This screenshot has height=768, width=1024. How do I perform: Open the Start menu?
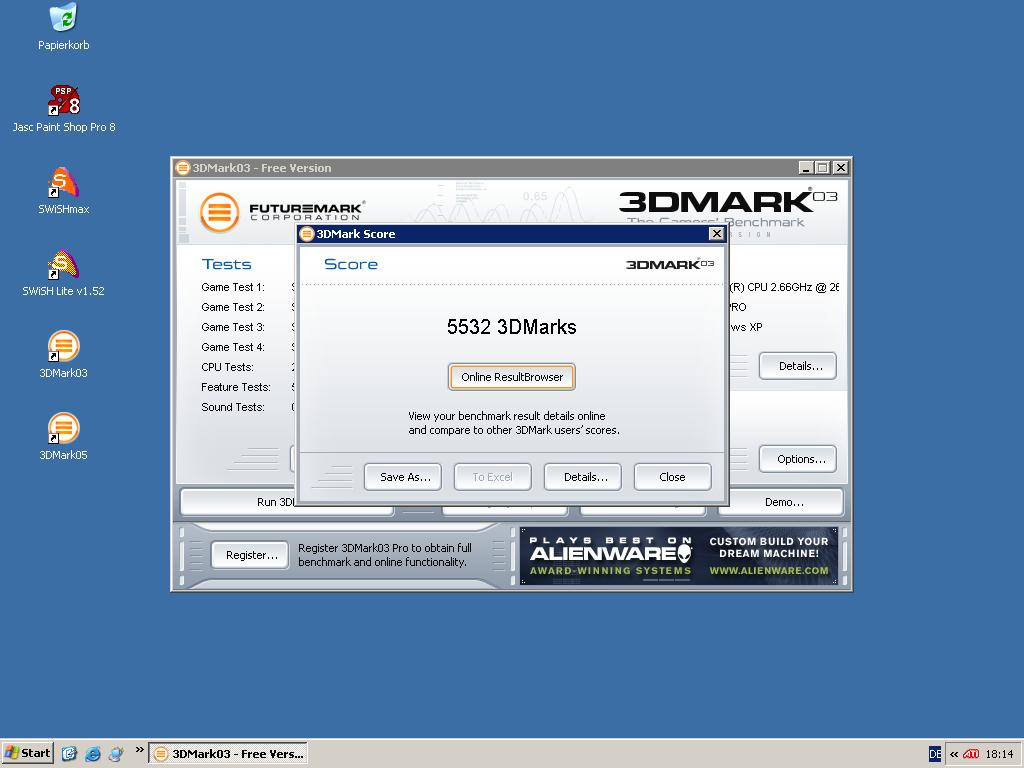pyautogui.click(x=27, y=754)
